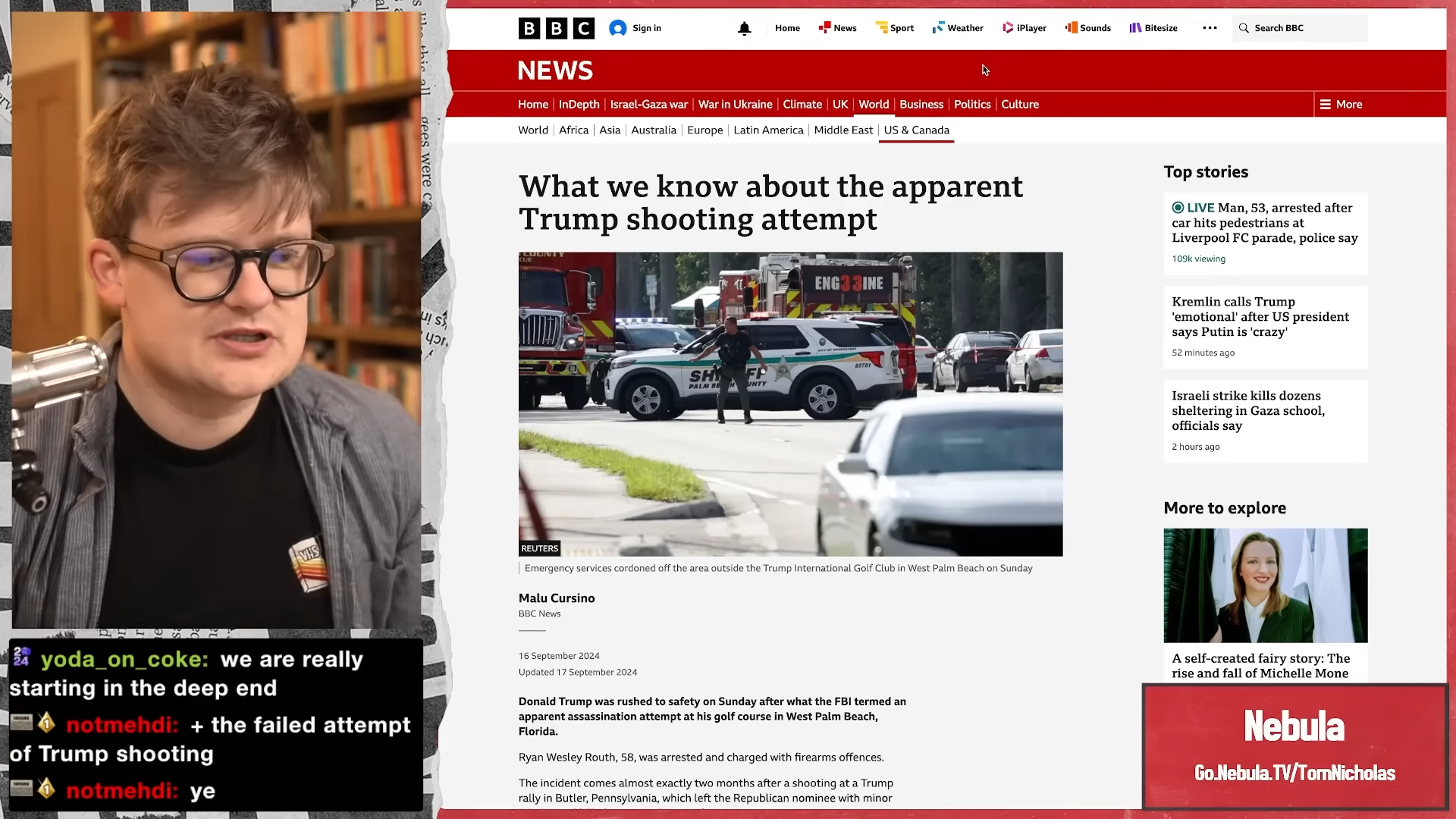Click the Sounds orange icon
The image size is (1456, 819).
tap(1071, 28)
